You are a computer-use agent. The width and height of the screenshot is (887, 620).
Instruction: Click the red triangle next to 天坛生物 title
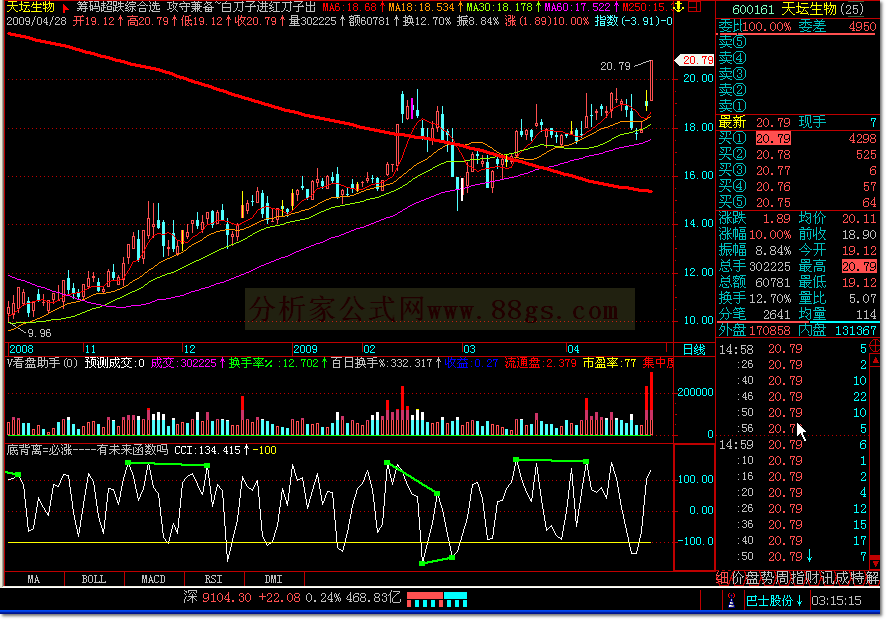tap(66, 8)
